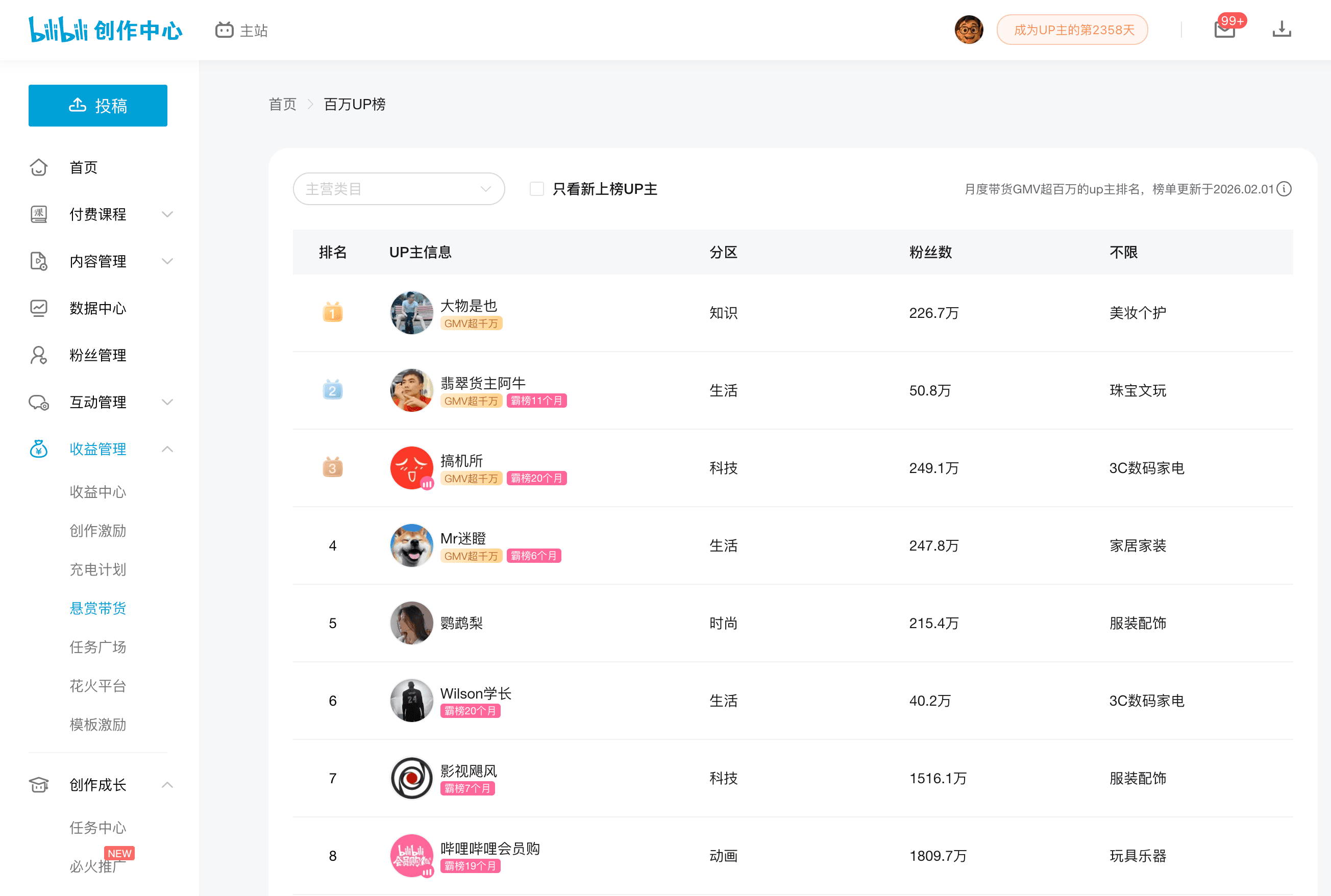Open the 收益管理 money-bag icon

(38, 449)
